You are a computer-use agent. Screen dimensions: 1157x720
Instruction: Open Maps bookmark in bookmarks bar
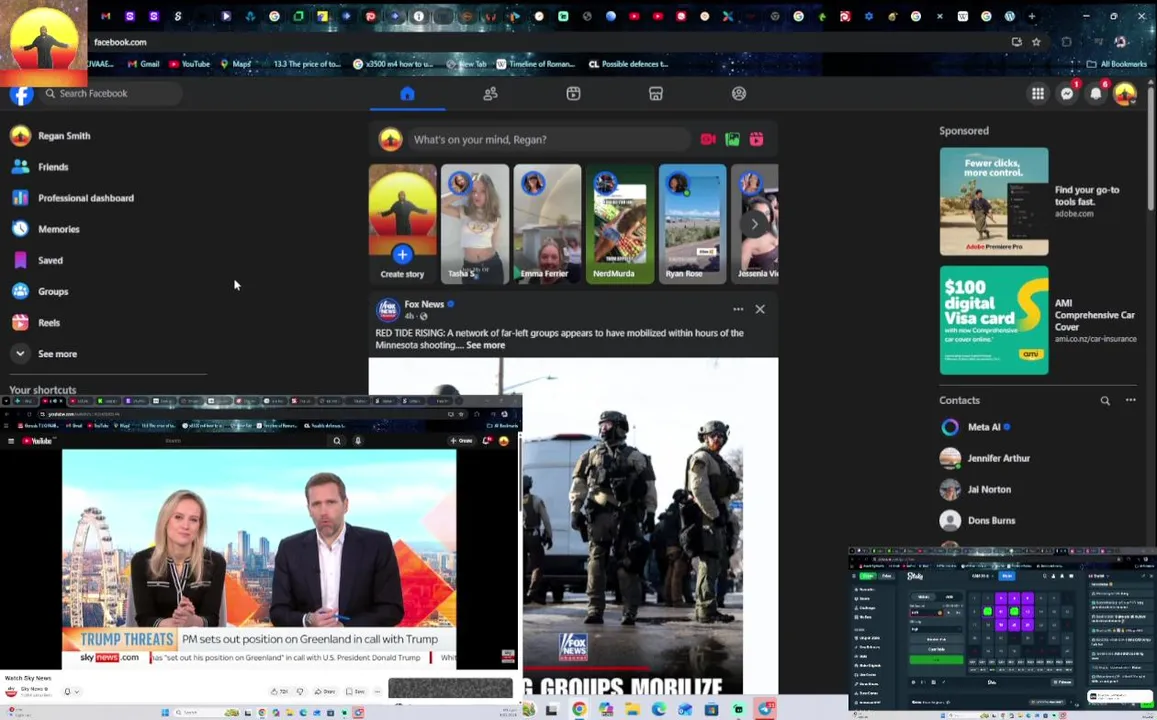[236, 64]
